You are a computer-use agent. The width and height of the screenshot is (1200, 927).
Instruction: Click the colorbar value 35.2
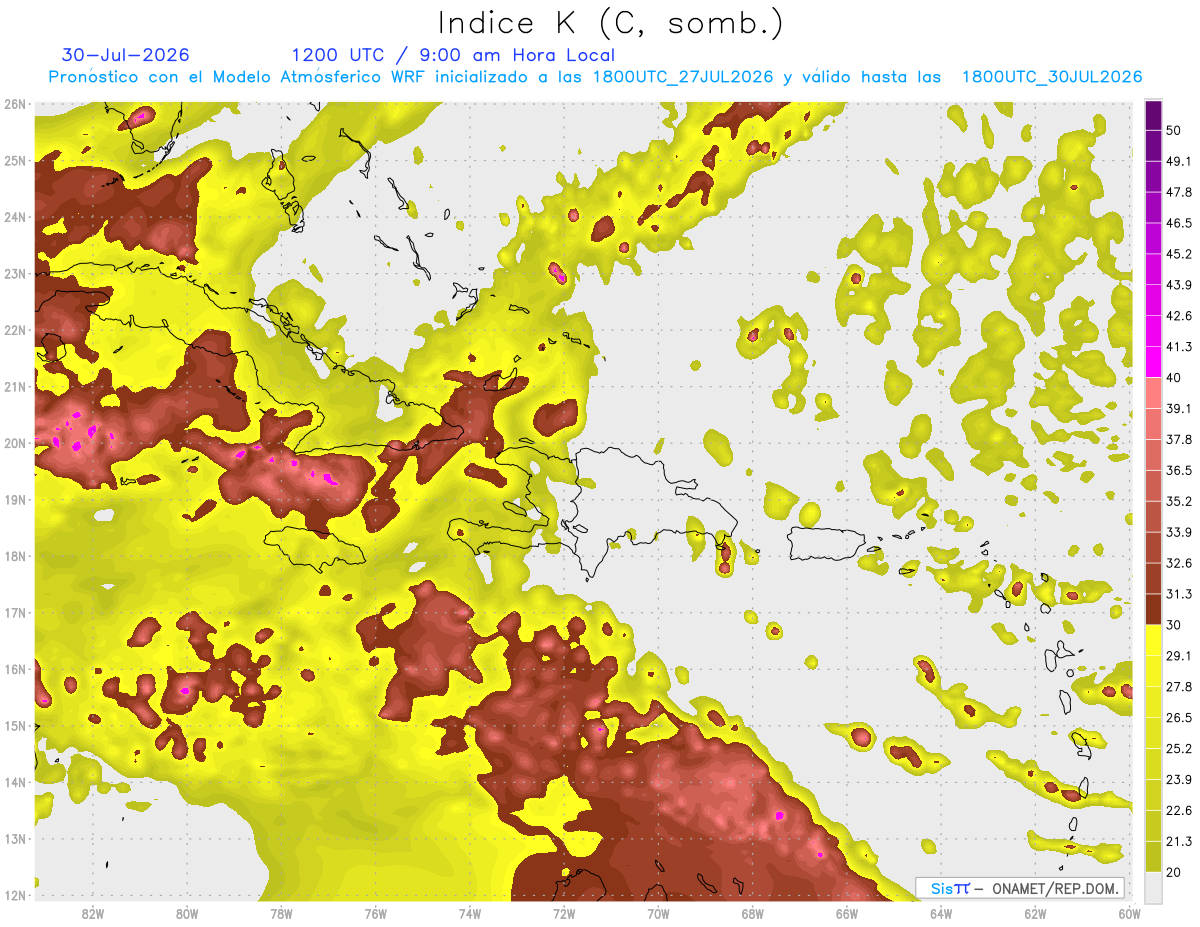[x=1179, y=501]
